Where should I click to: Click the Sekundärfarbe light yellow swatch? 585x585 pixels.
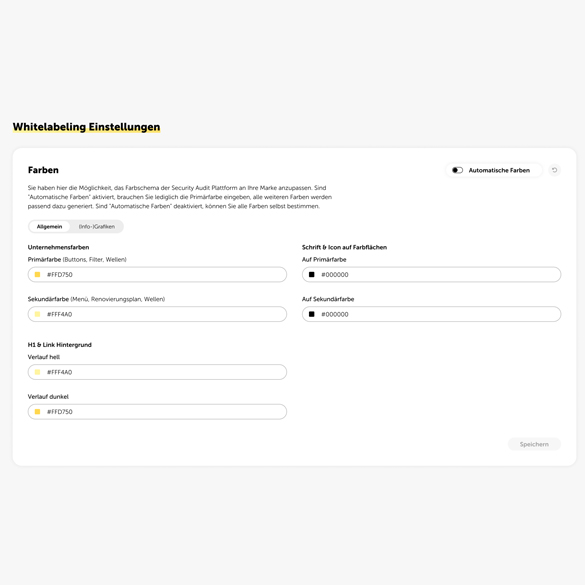[37, 314]
